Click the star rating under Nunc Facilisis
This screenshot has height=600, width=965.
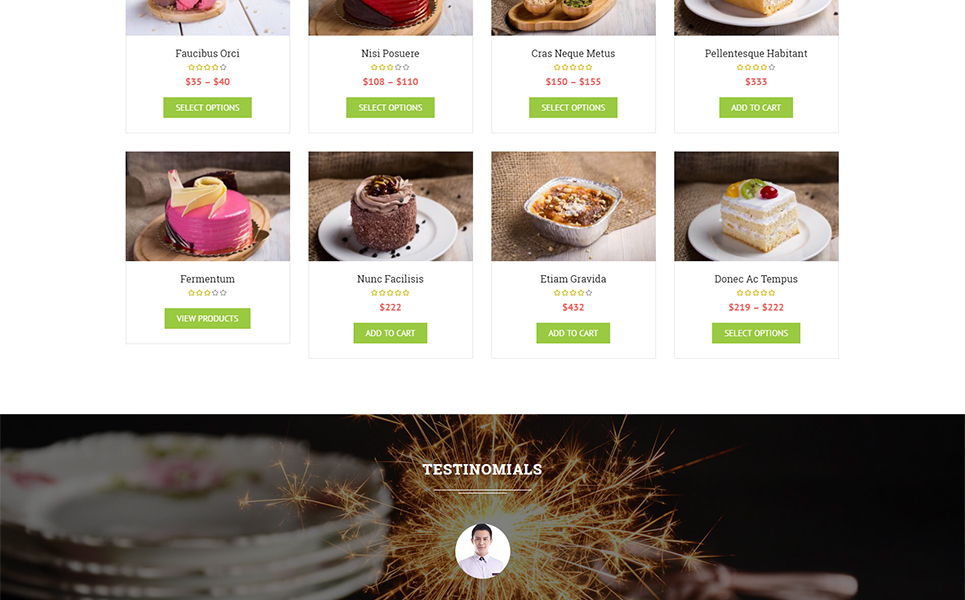[390, 293]
